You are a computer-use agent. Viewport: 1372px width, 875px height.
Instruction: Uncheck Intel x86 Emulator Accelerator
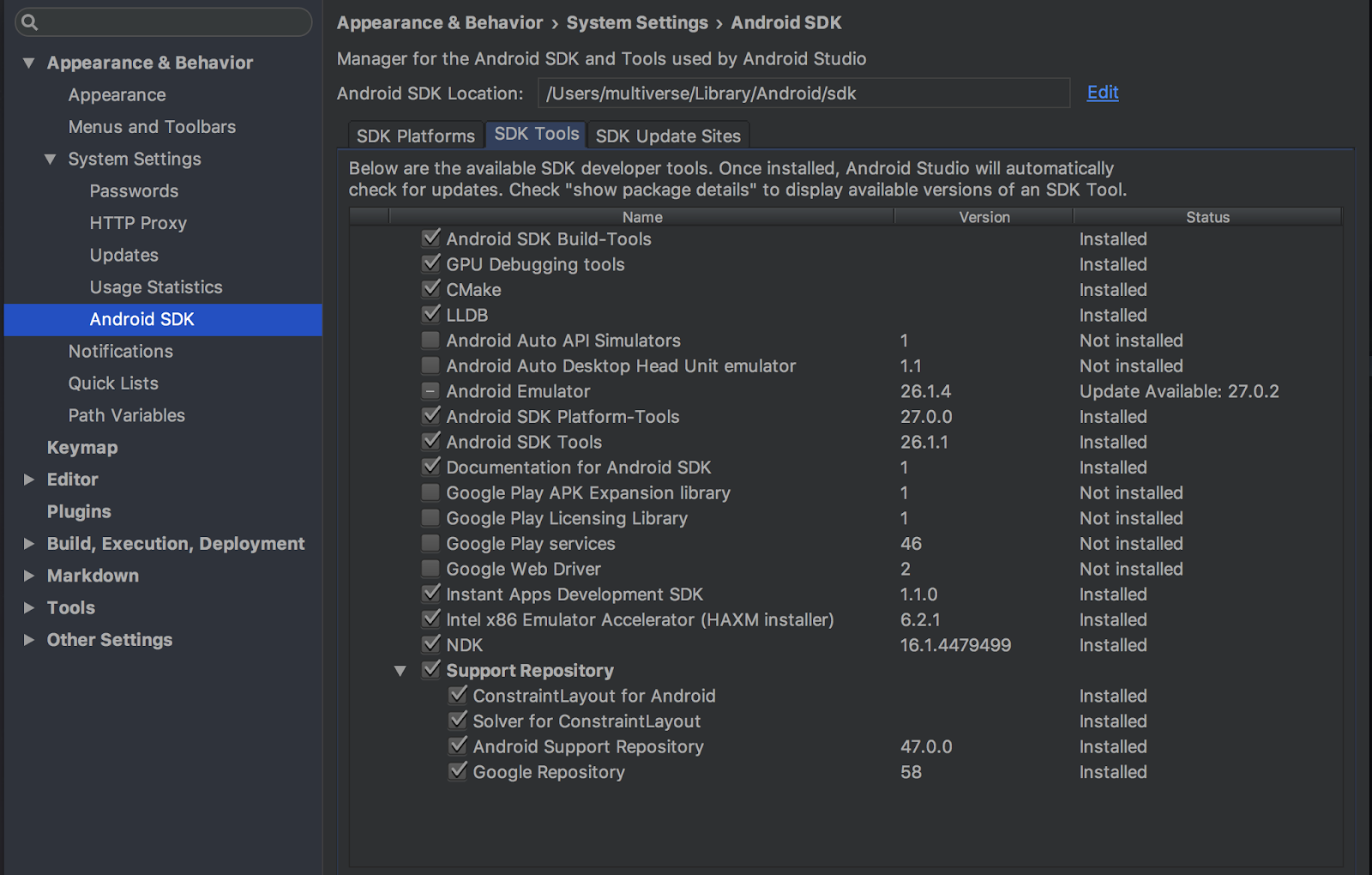tap(431, 619)
